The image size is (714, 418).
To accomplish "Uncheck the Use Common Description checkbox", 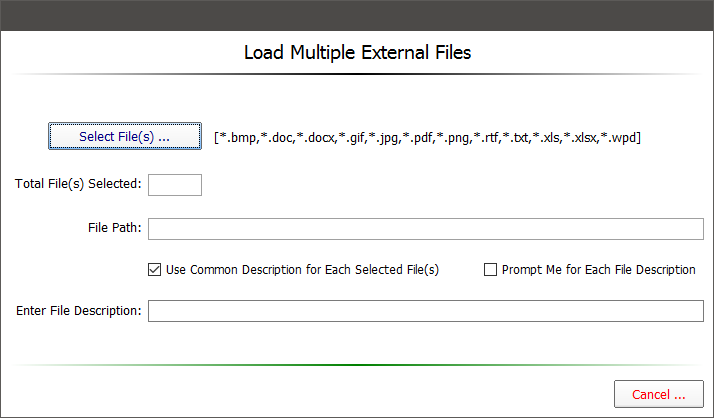I will click(154, 269).
